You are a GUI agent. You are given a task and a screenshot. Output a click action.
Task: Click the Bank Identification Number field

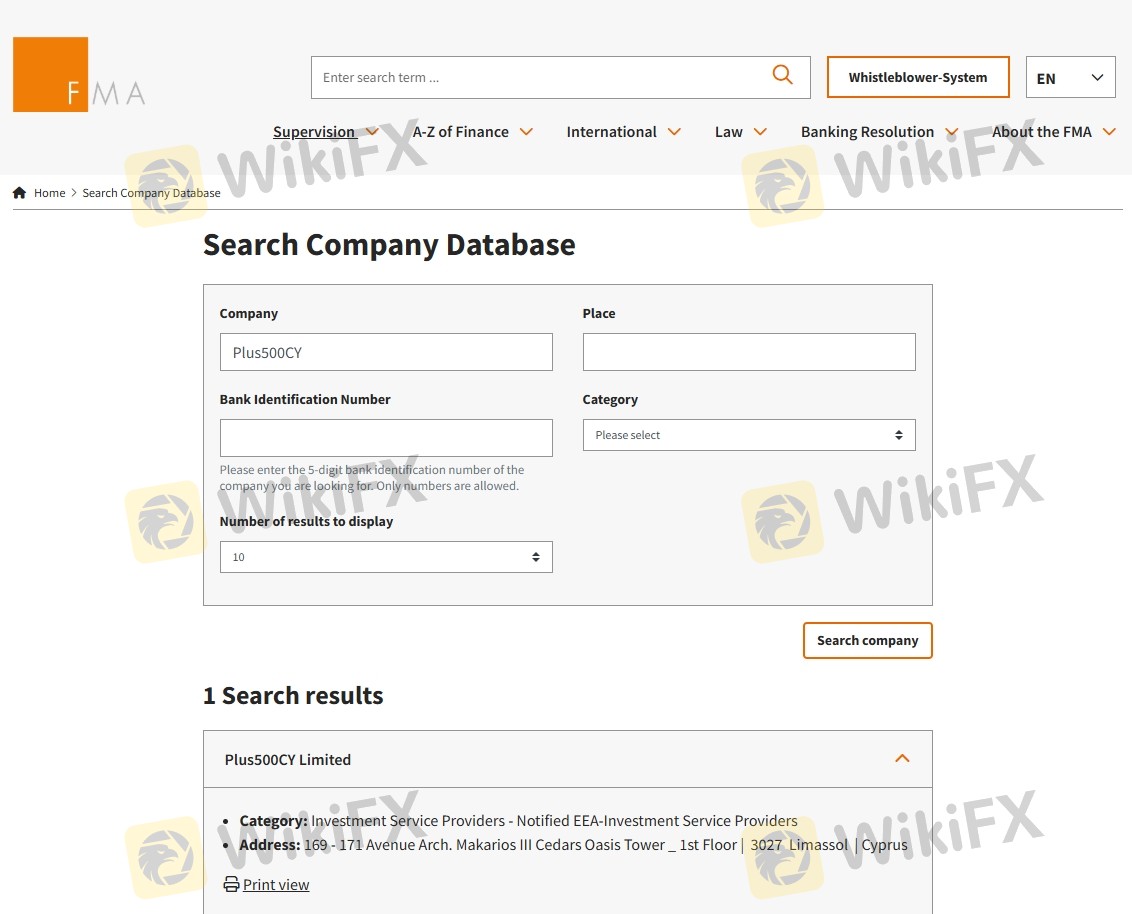(x=386, y=438)
